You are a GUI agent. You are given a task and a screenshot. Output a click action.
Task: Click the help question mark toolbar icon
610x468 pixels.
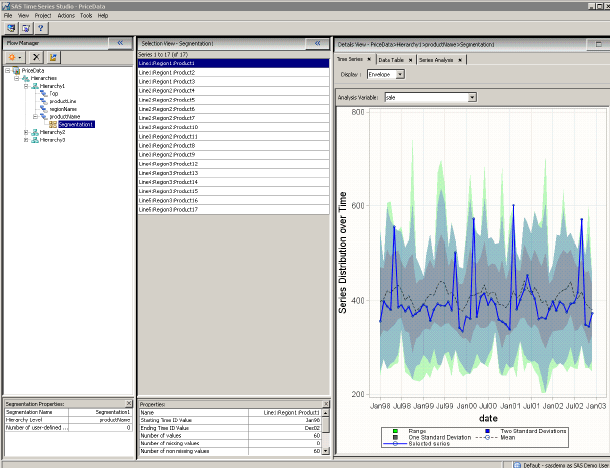(x=39, y=28)
